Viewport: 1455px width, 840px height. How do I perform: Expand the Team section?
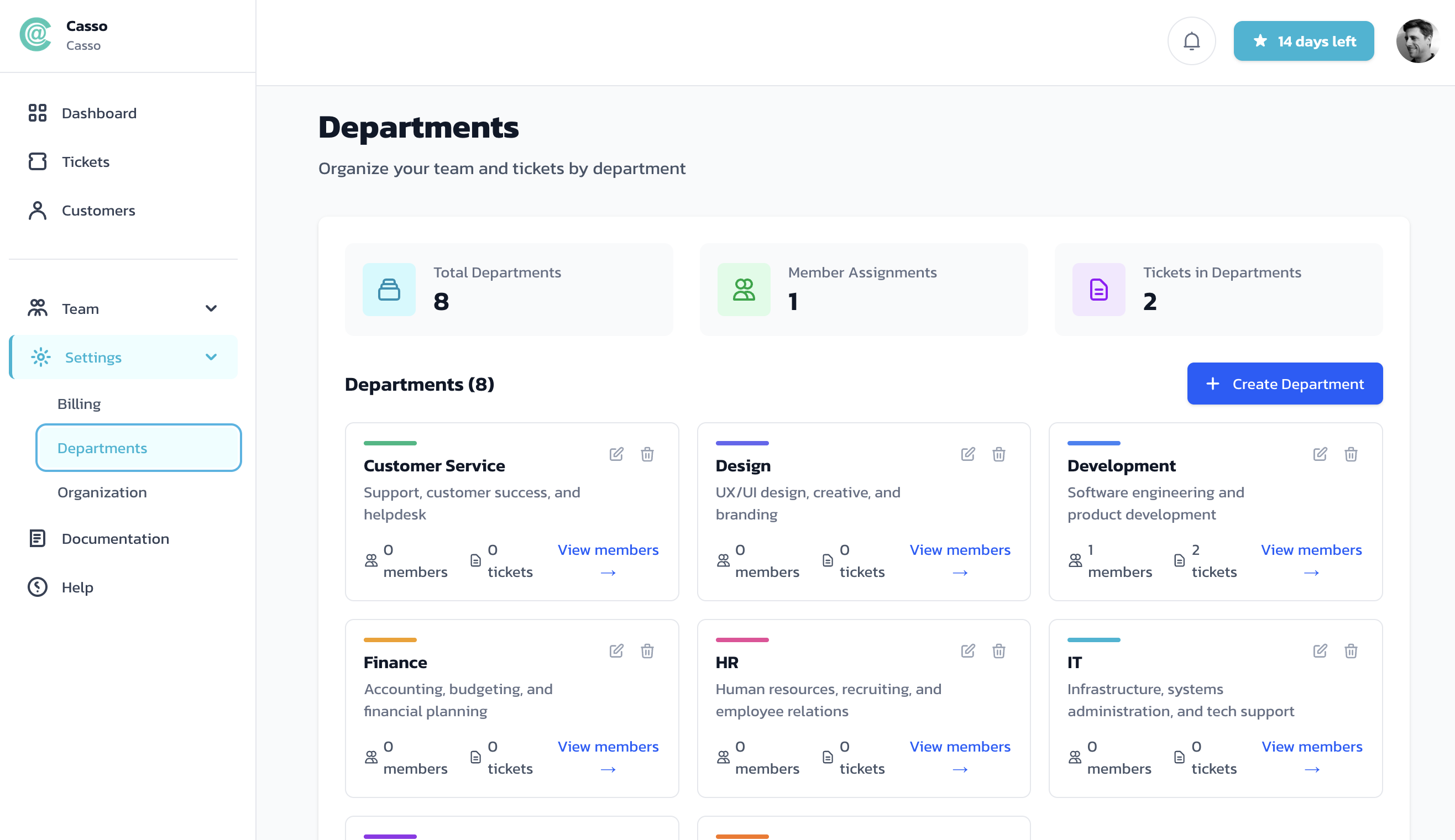pyautogui.click(x=211, y=308)
